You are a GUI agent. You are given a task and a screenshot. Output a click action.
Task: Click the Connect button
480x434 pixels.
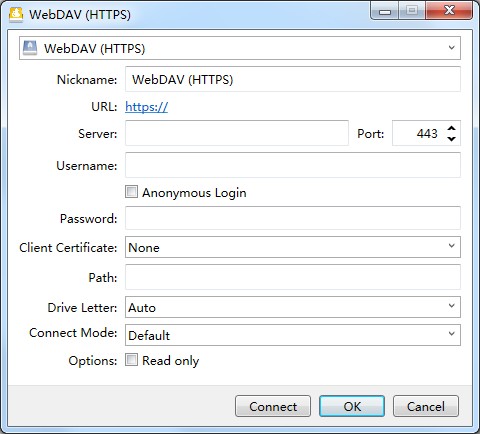click(273, 406)
